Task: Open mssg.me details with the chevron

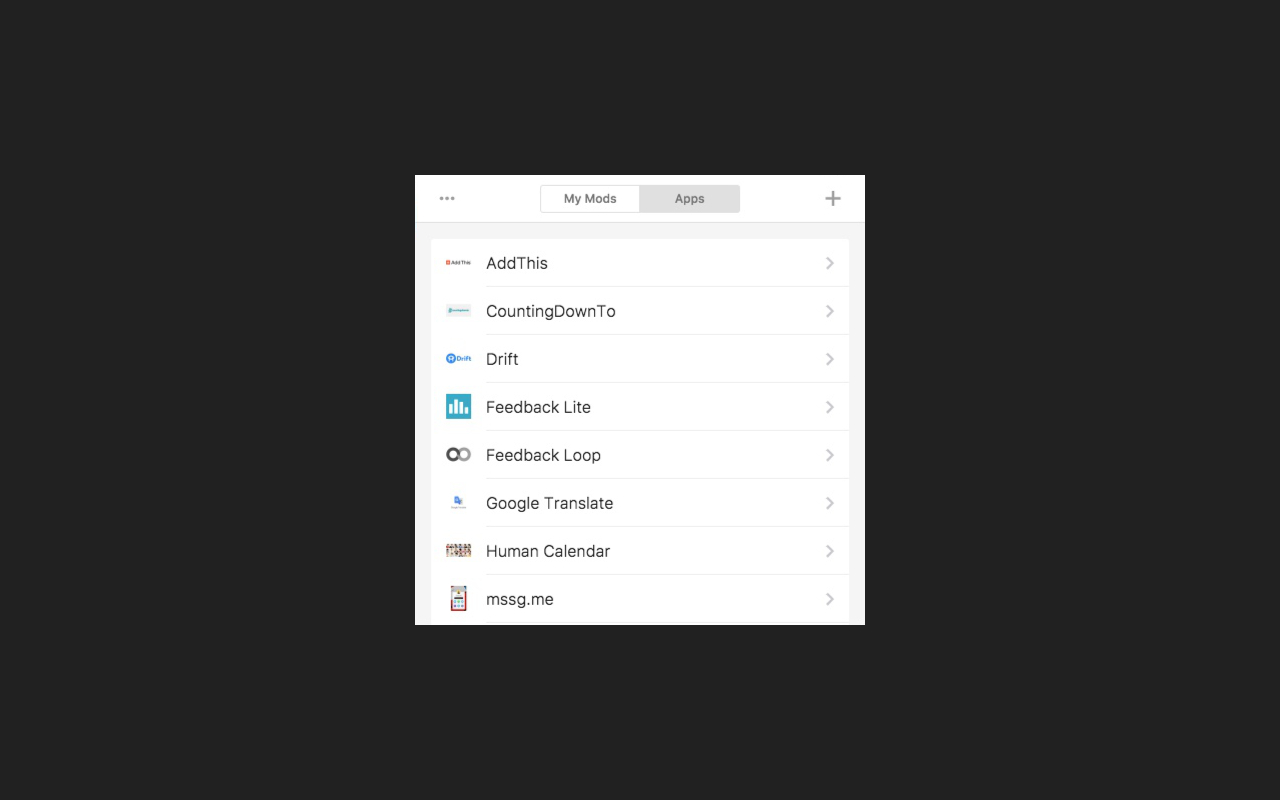Action: coord(829,599)
